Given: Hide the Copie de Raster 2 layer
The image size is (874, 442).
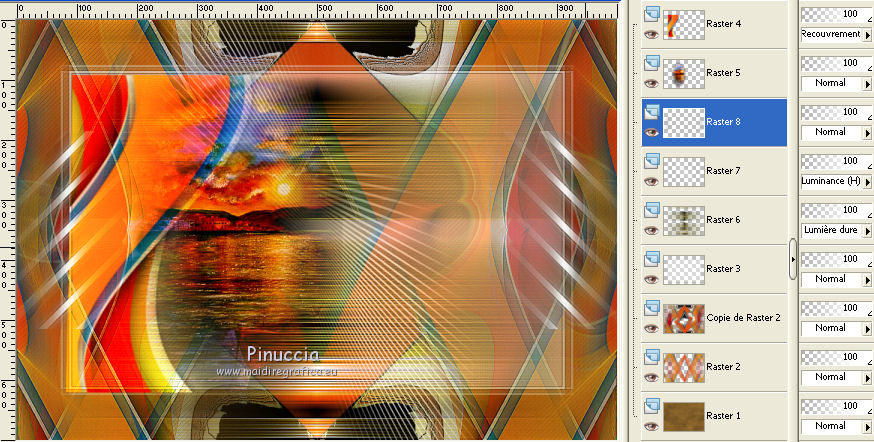Looking at the screenshot, I should [x=651, y=328].
